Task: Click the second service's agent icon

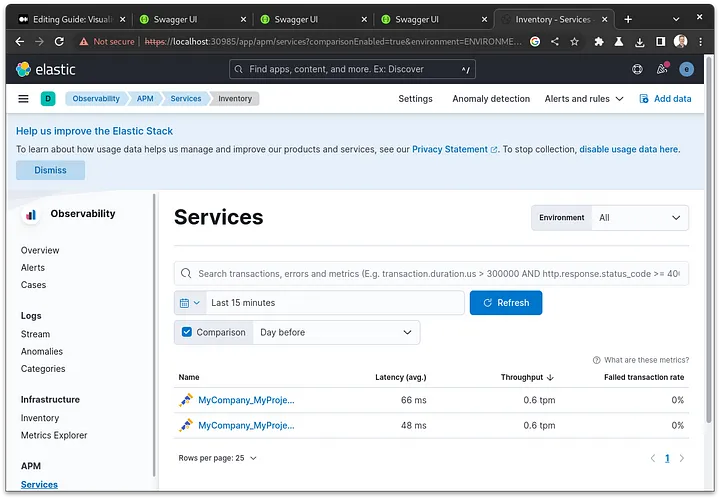Action: pos(186,425)
